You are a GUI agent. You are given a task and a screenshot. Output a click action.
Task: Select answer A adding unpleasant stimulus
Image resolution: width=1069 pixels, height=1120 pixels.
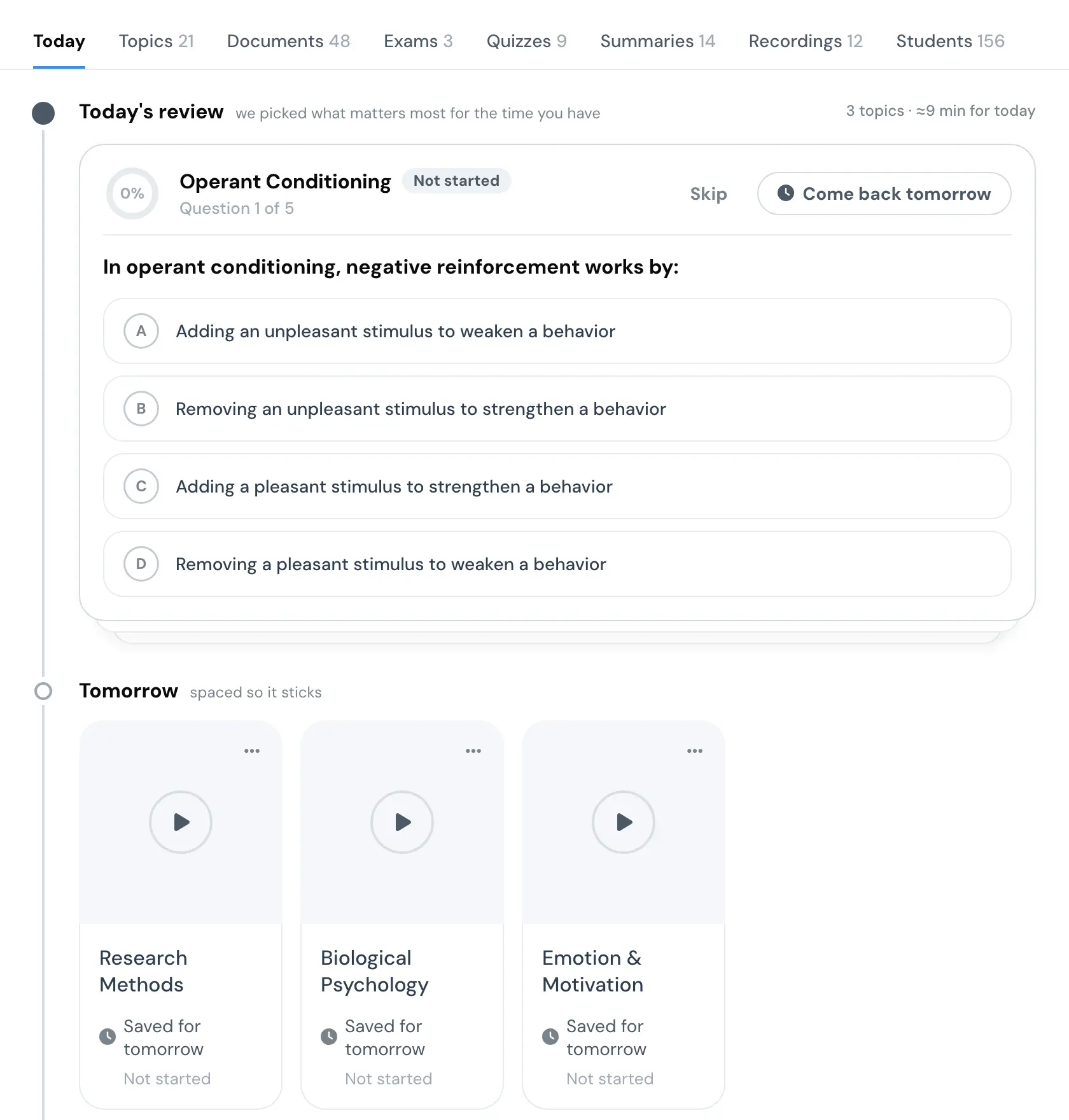(x=557, y=331)
